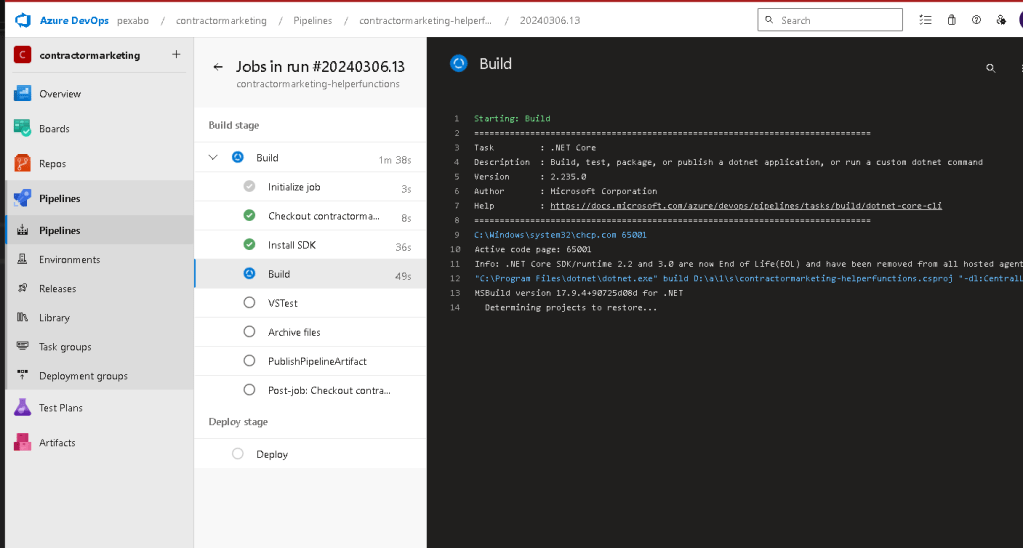1023x548 pixels.
Task: Click the Azure DevOps logo icon
Action: pyautogui.click(x=23, y=20)
